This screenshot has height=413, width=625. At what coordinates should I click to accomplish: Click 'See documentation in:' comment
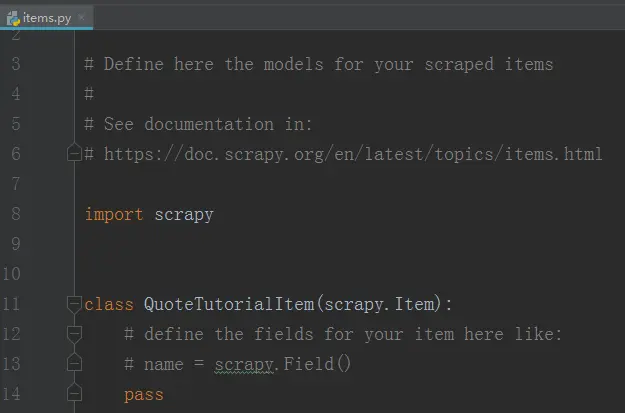[198, 124]
